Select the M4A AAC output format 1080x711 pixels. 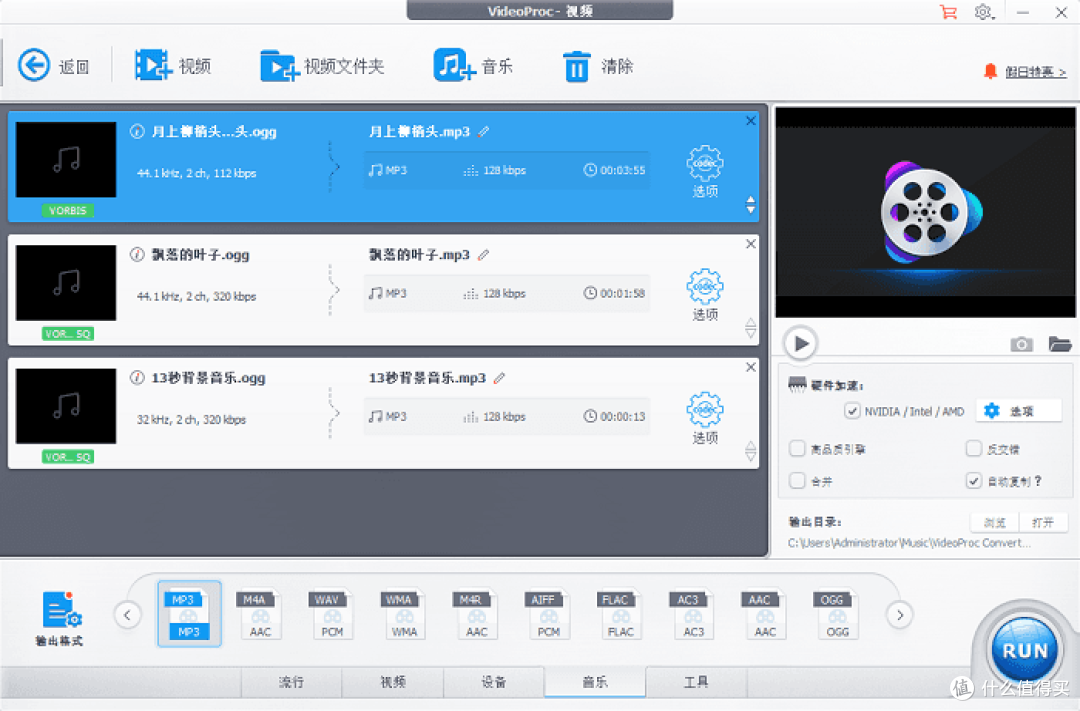click(260, 614)
